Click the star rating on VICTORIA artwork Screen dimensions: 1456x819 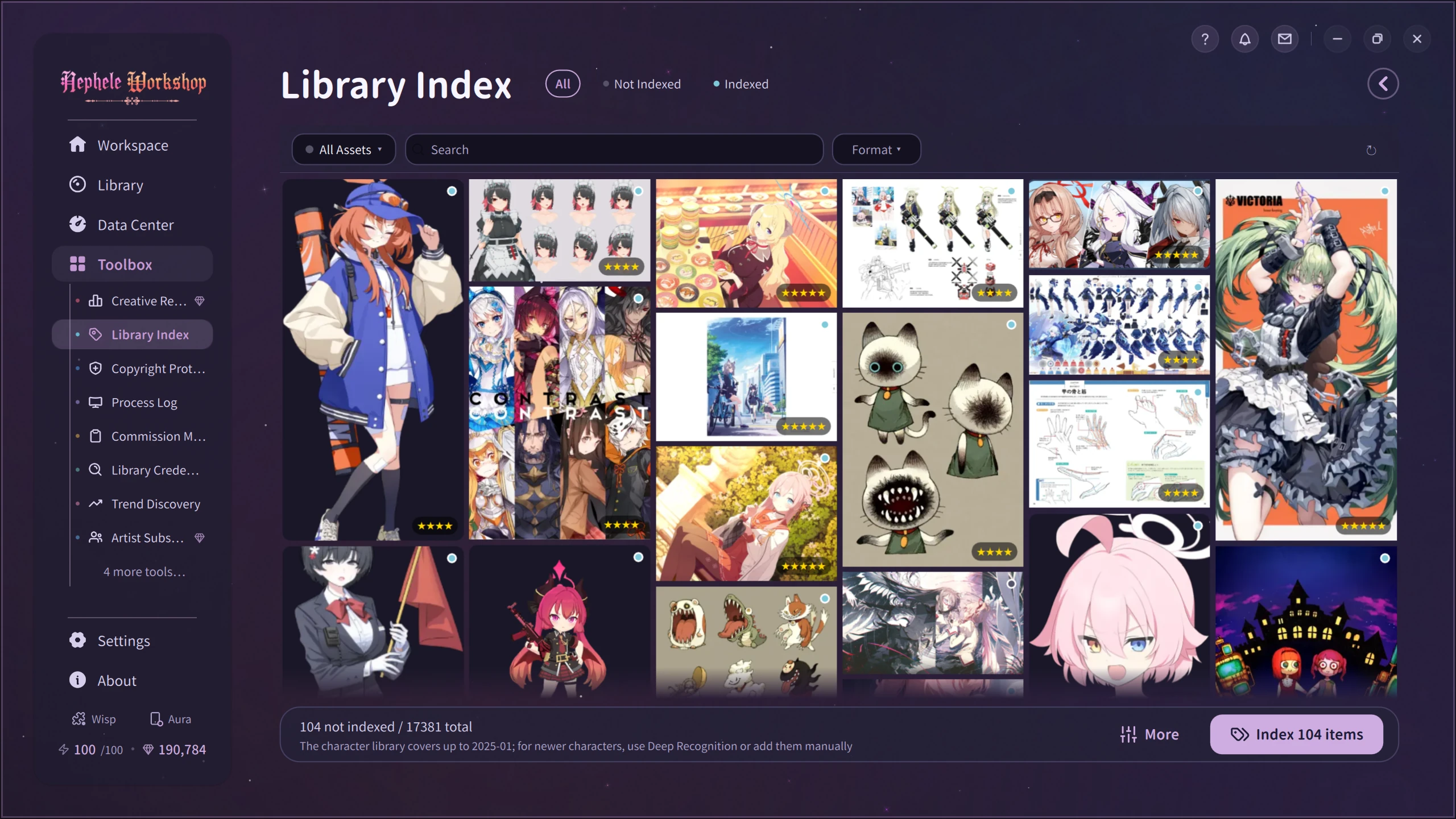click(x=1363, y=526)
